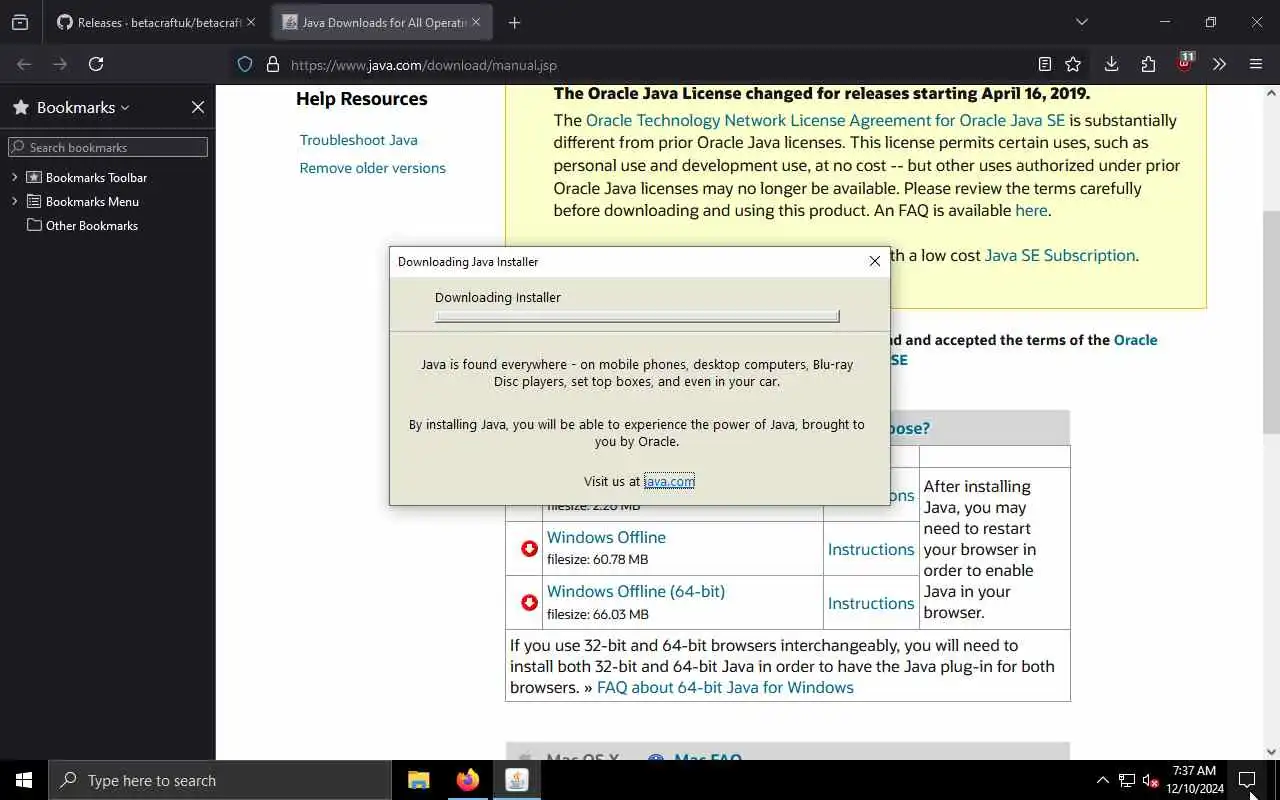Screen dimensions: 1280x800
Task: Click the Search bookmarks field
Action: 108,147
